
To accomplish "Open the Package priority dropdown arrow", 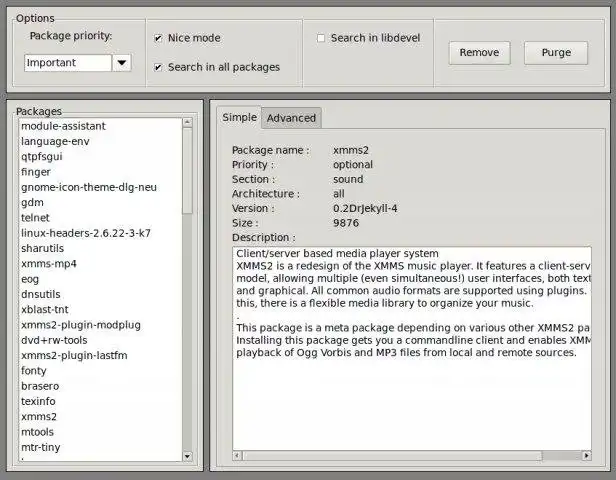I will point(122,63).
